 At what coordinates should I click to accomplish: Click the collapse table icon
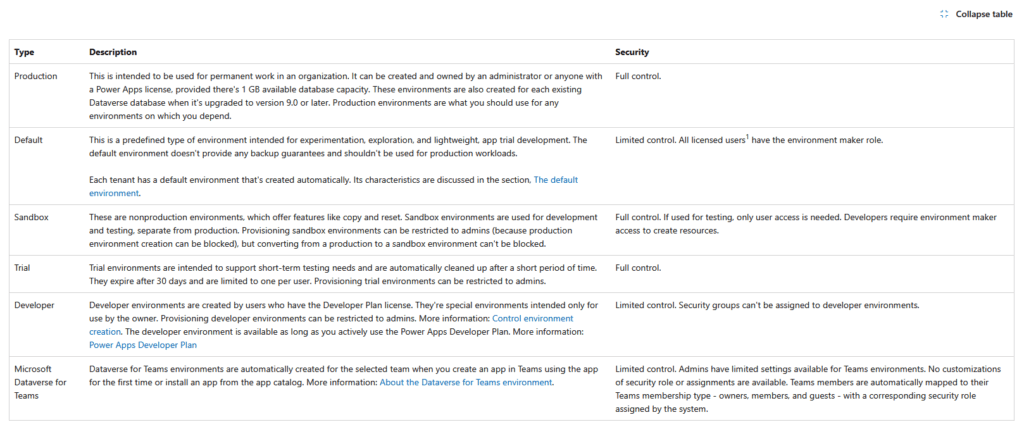tap(944, 14)
